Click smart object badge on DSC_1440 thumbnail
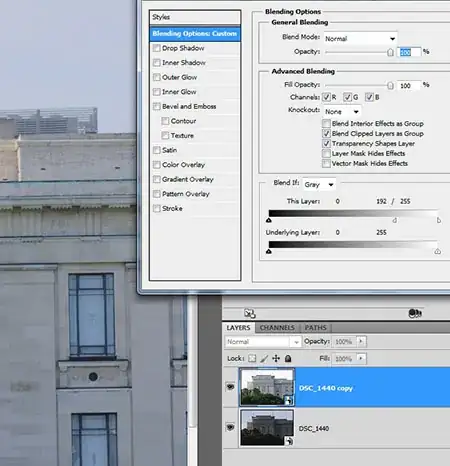 pyautogui.click(x=289, y=441)
